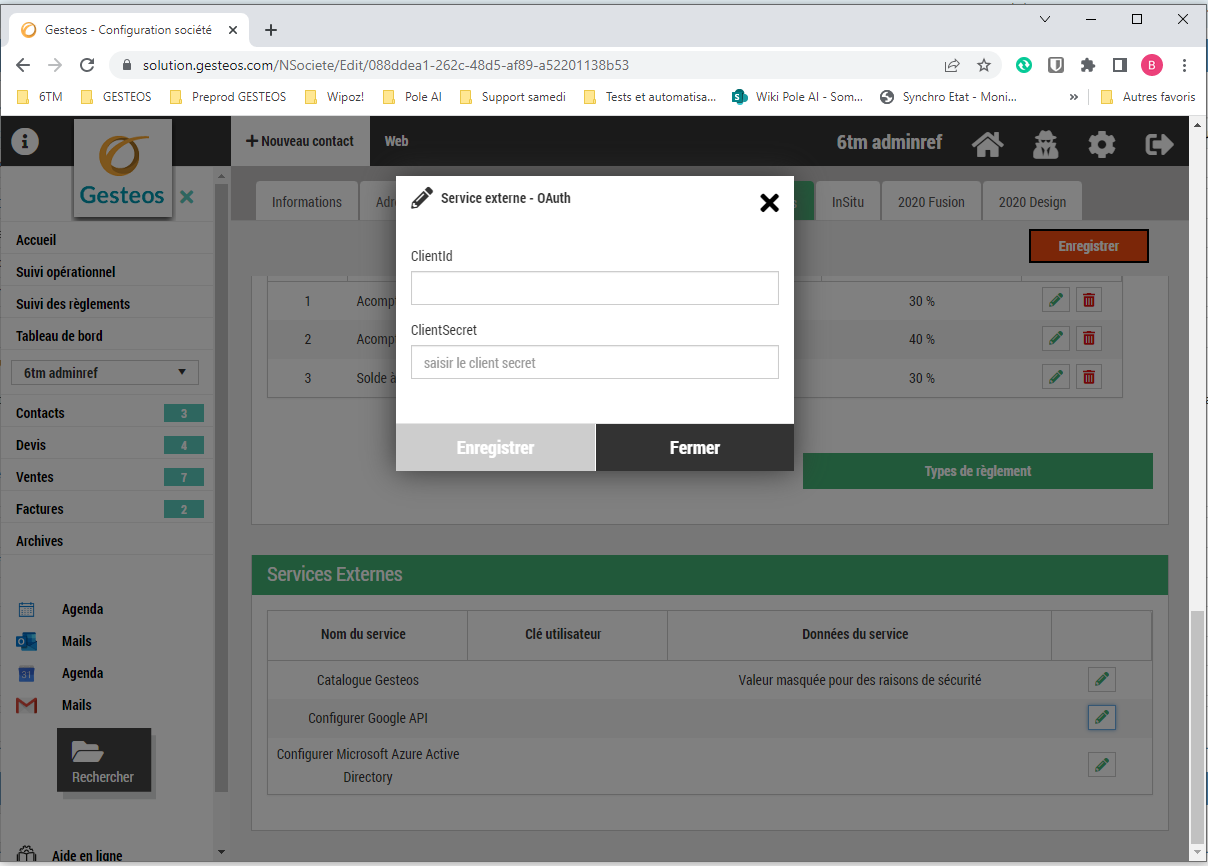Click the green Types de règlement button
1208x866 pixels.
click(x=977, y=471)
